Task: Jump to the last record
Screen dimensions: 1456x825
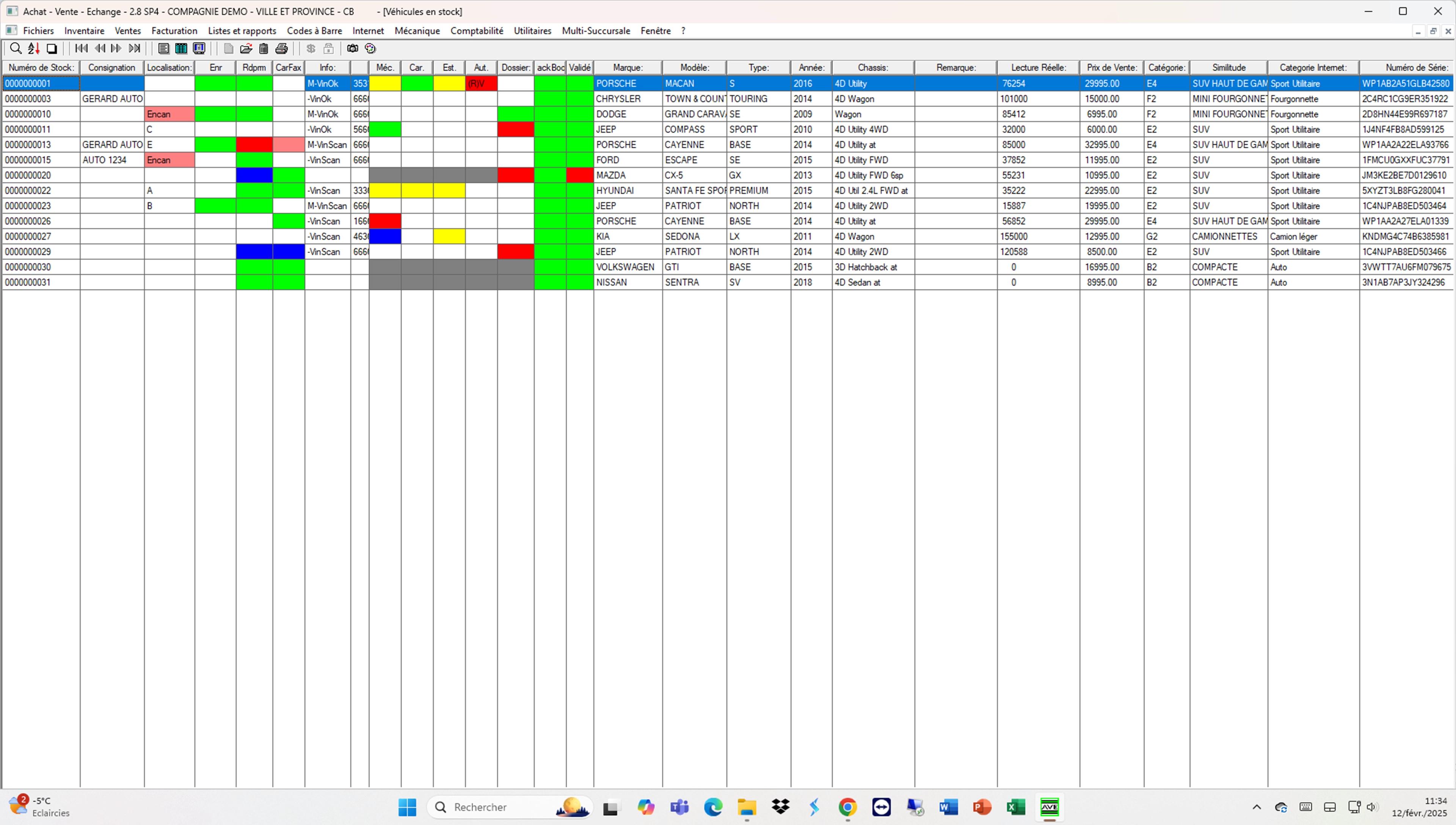Action: click(134, 48)
